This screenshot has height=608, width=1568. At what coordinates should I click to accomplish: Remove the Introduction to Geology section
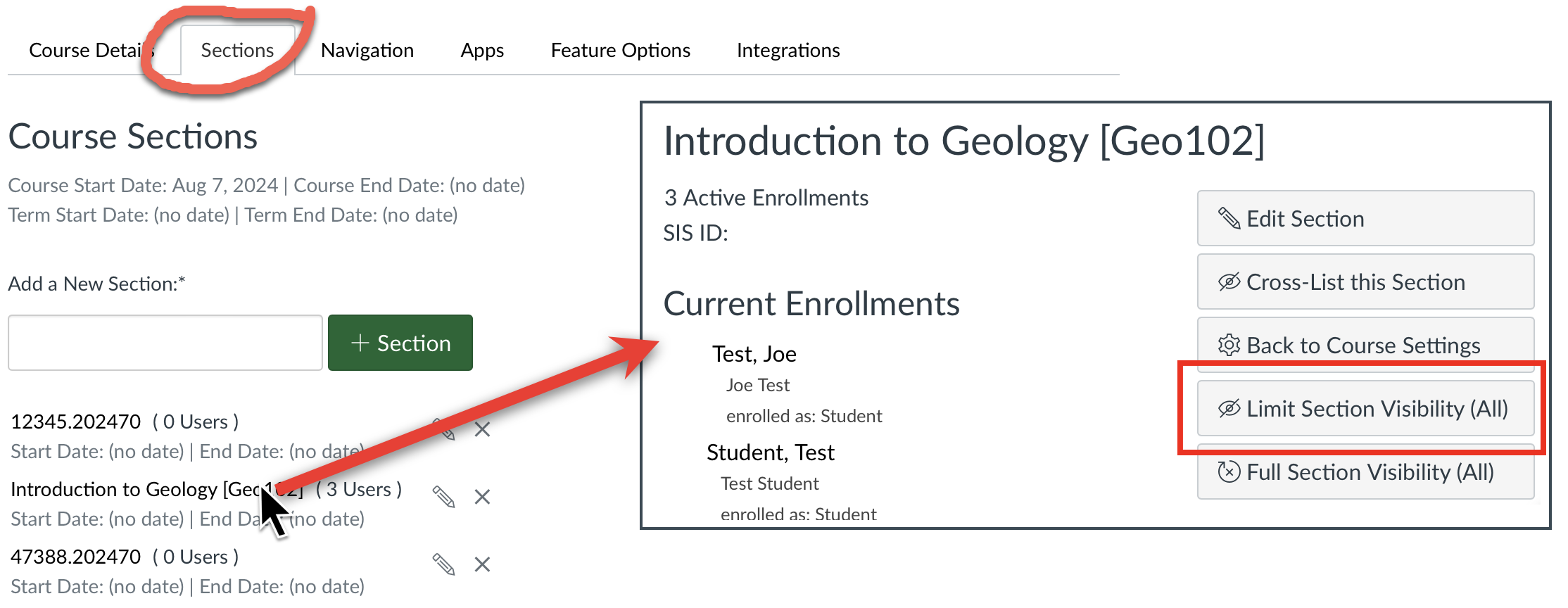(x=482, y=497)
